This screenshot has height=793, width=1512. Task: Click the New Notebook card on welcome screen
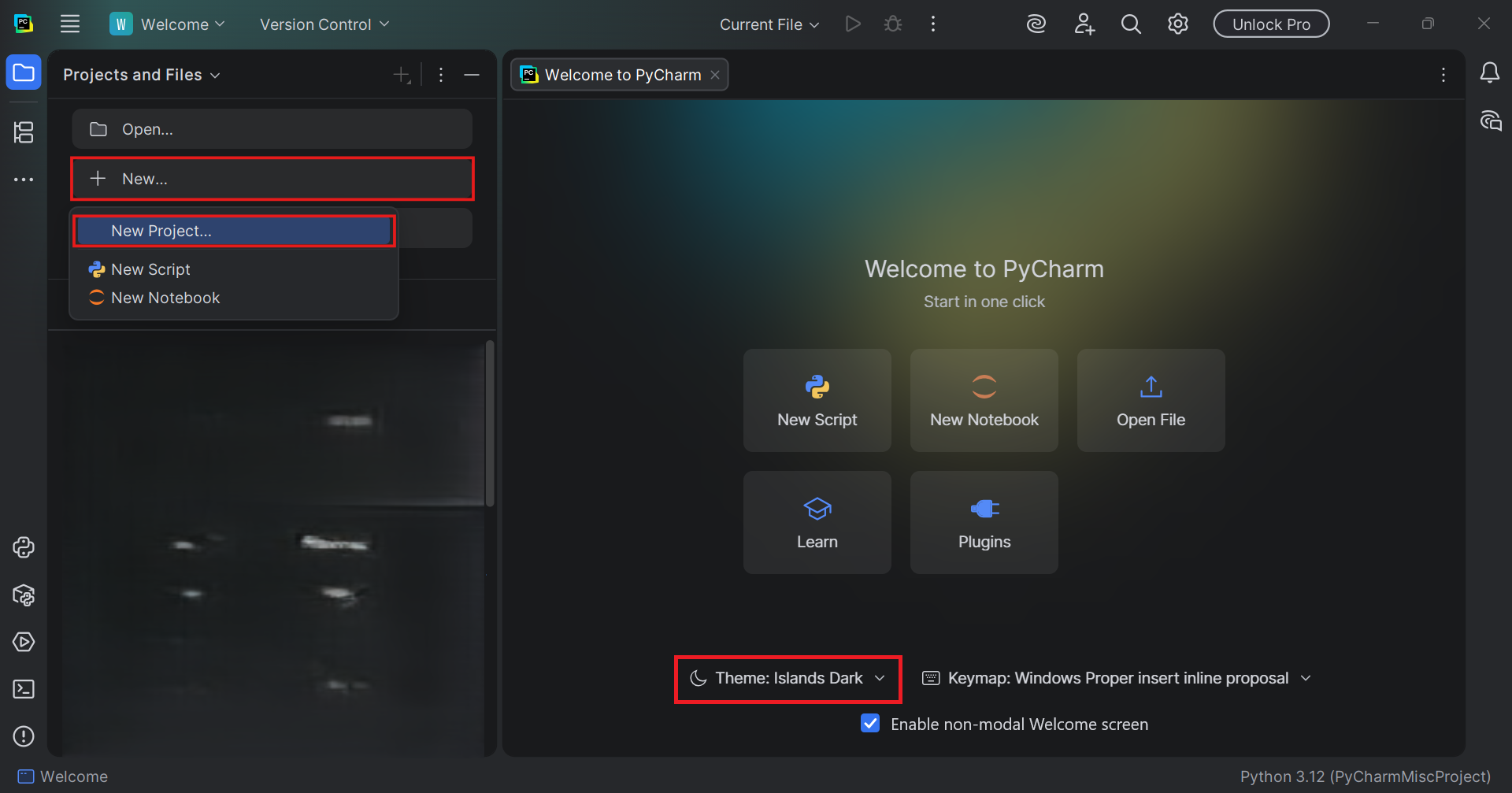984,401
